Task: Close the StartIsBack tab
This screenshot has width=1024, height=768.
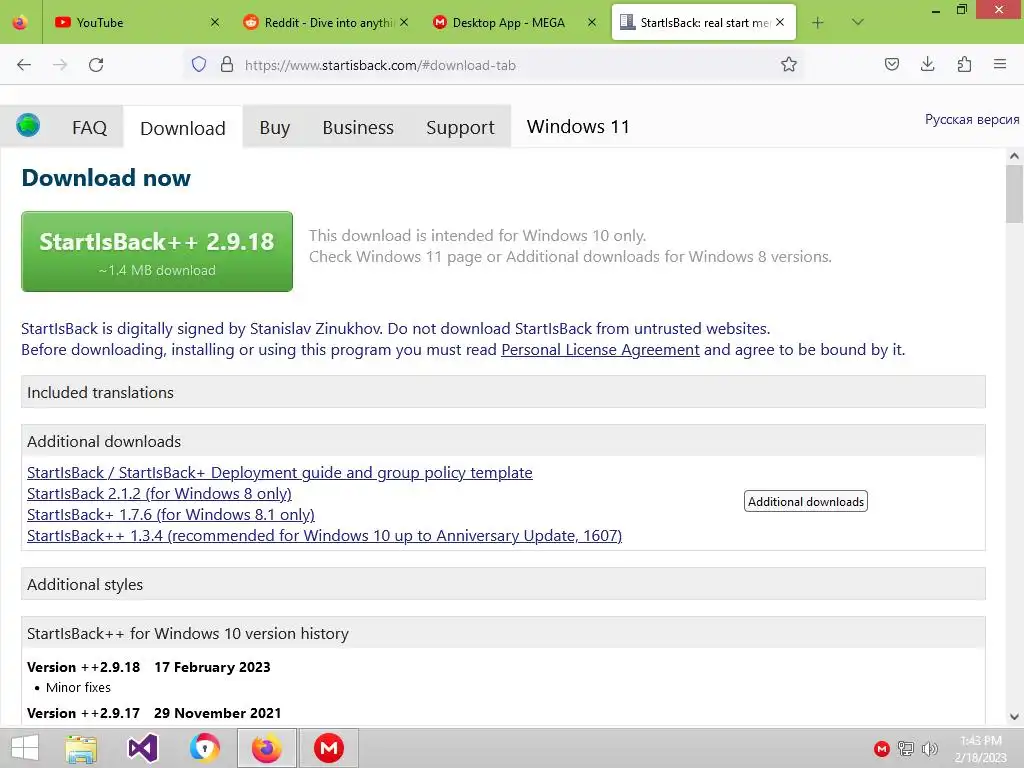Action: (780, 22)
